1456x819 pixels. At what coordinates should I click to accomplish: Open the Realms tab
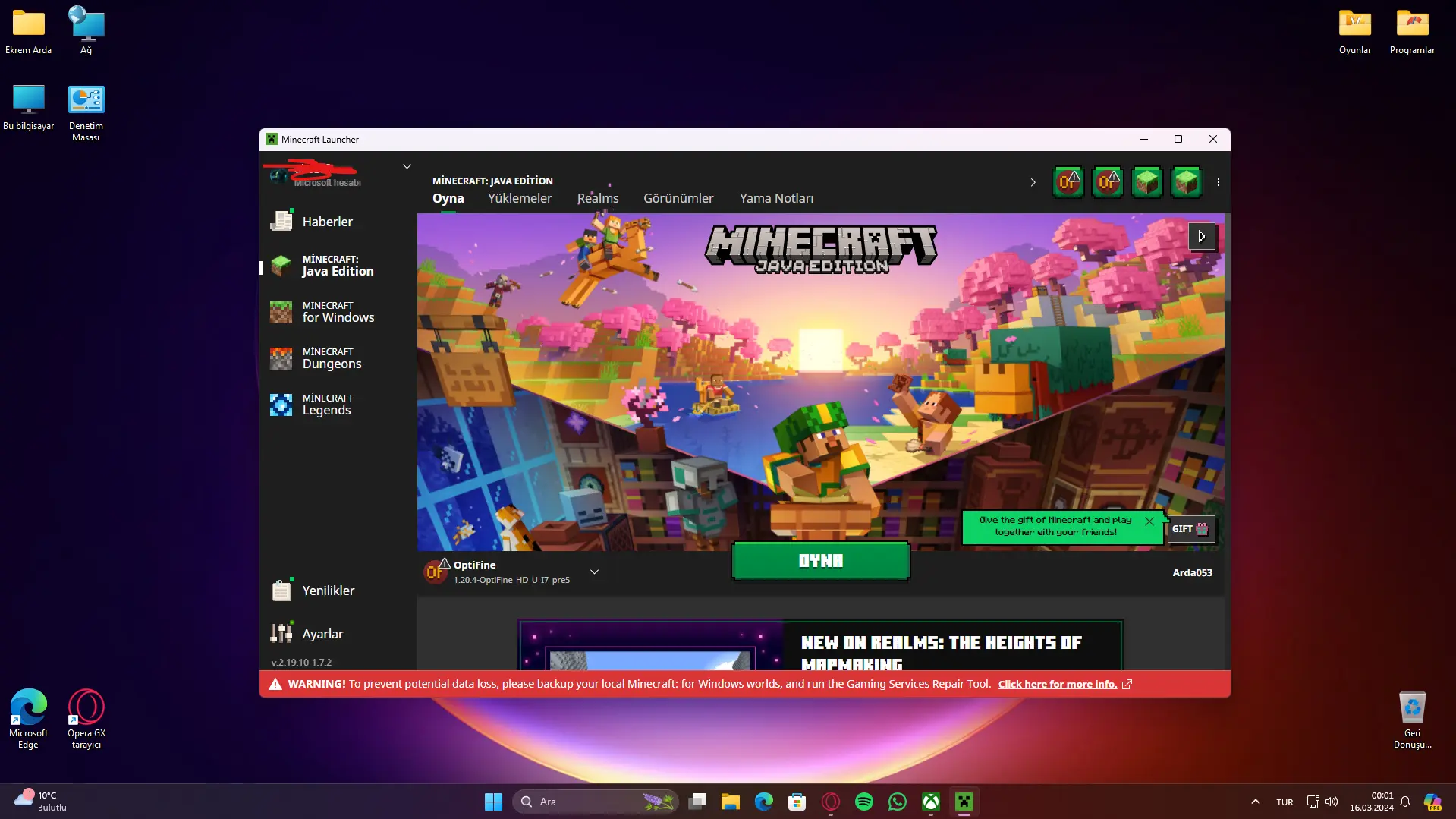[x=598, y=198]
